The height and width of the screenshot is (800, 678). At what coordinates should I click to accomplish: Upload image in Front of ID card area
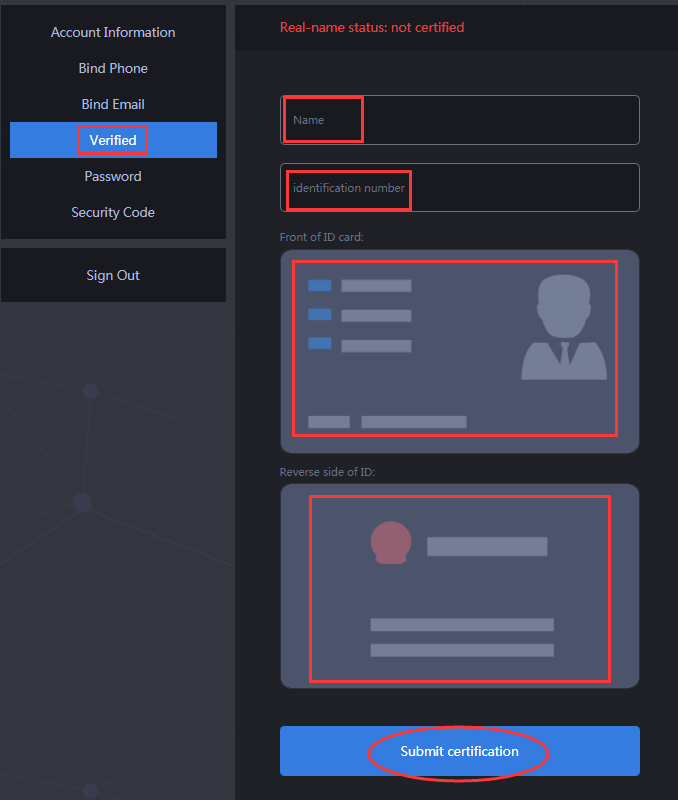tap(459, 351)
